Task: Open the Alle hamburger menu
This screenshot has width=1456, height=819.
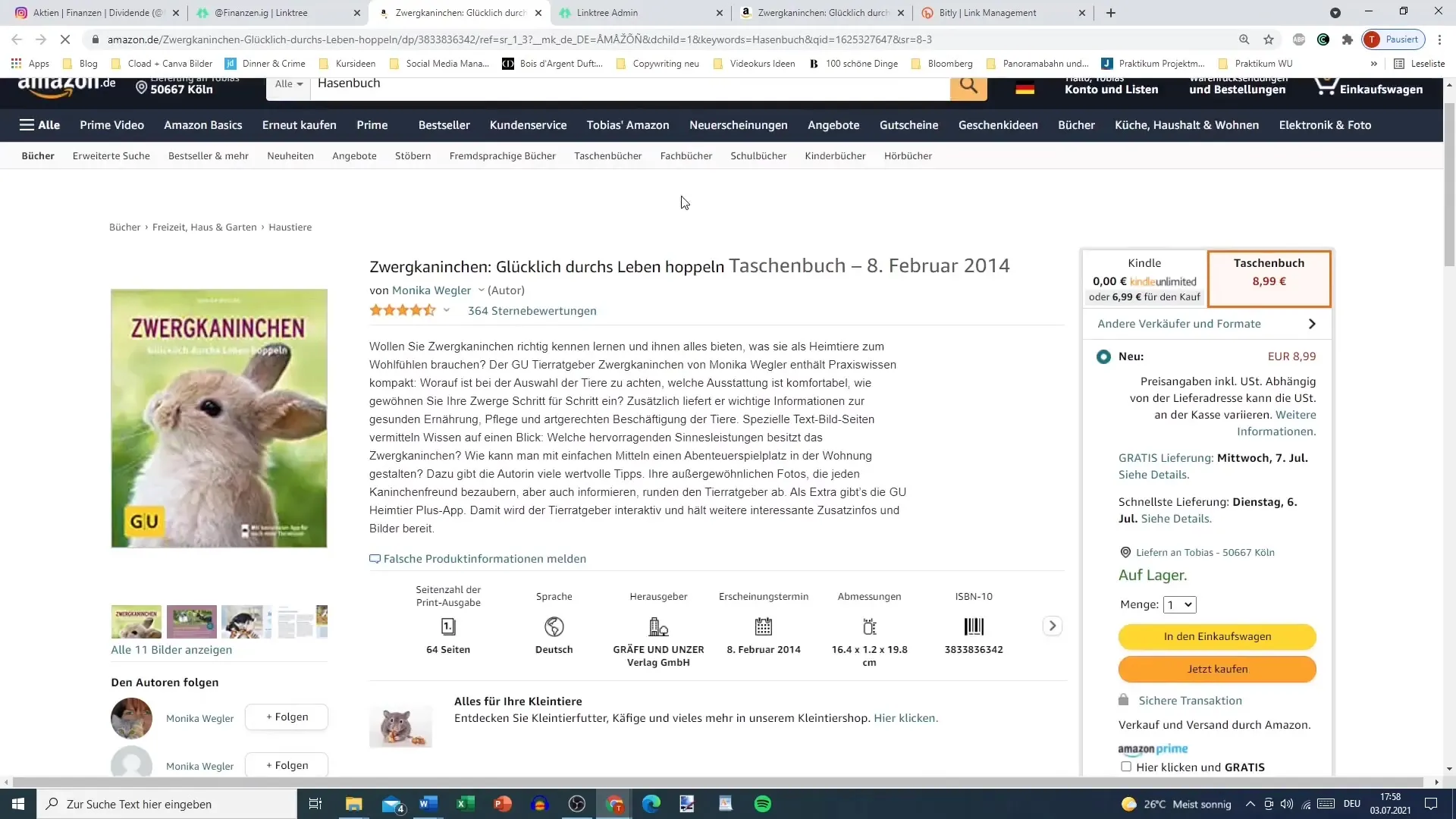Action: pyautogui.click(x=39, y=125)
